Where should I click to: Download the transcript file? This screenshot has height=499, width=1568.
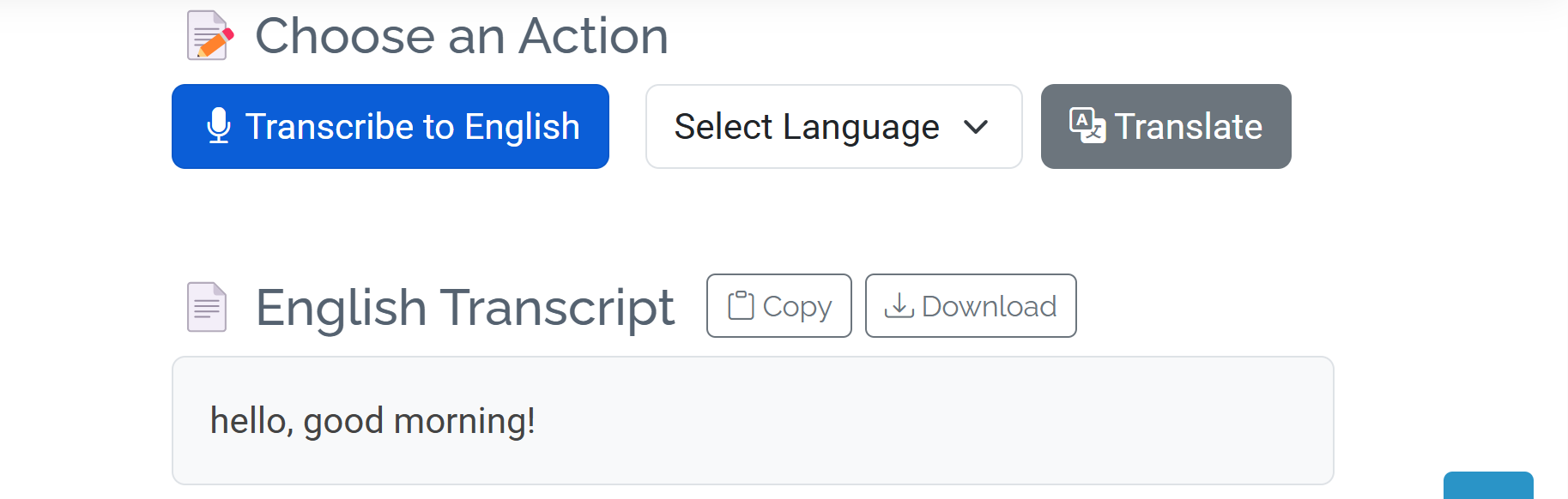pos(970,306)
